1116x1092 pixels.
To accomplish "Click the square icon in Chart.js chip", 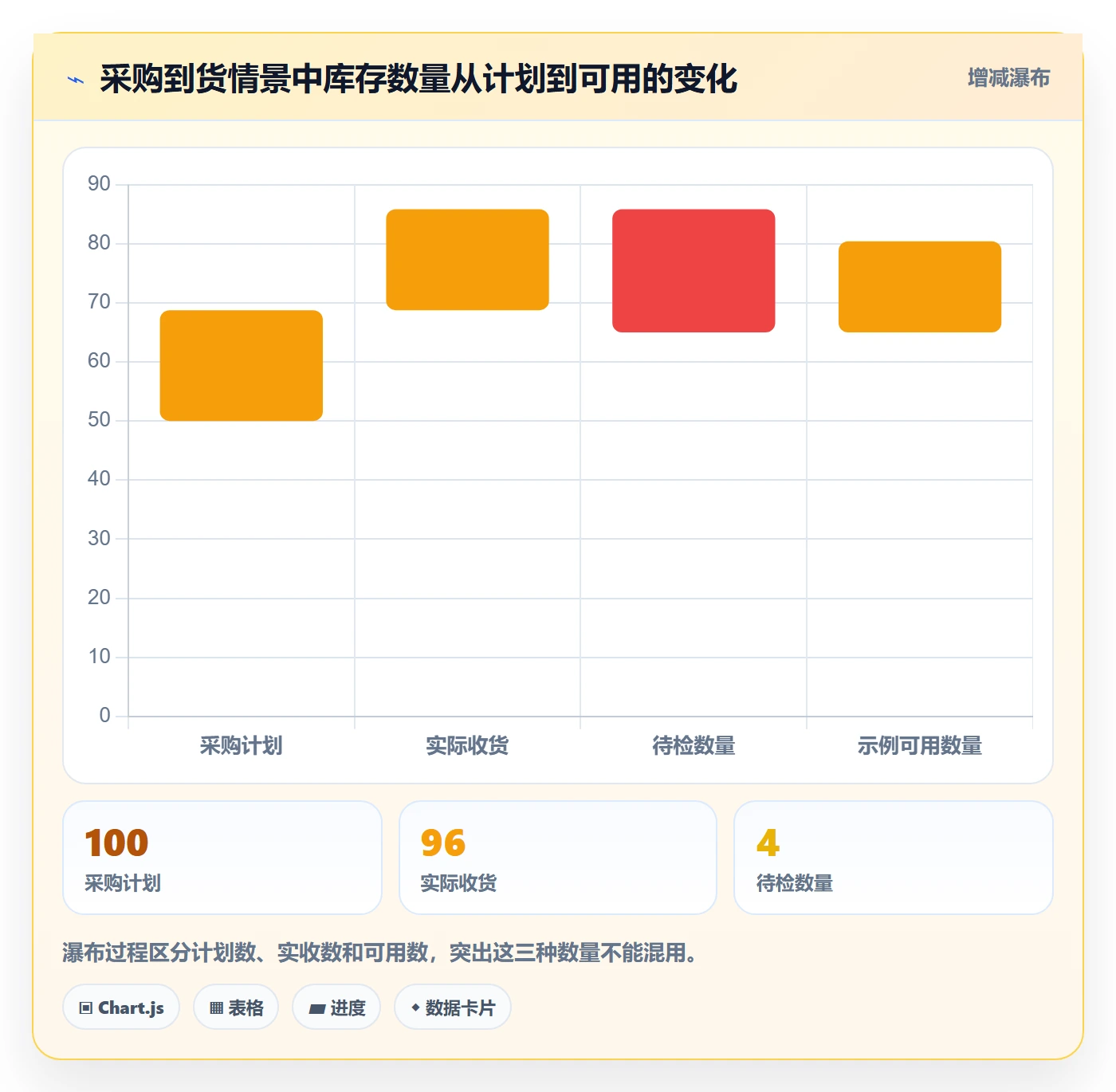I will (x=86, y=1008).
